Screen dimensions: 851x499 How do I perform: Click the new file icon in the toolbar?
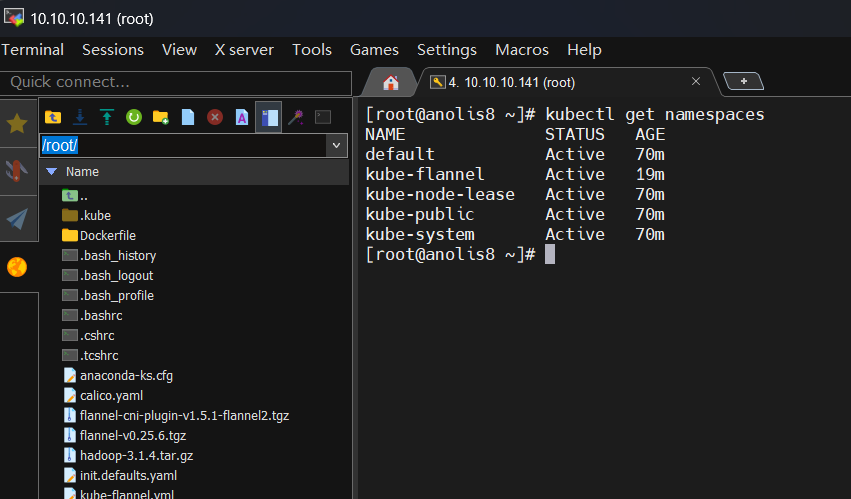coord(188,117)
